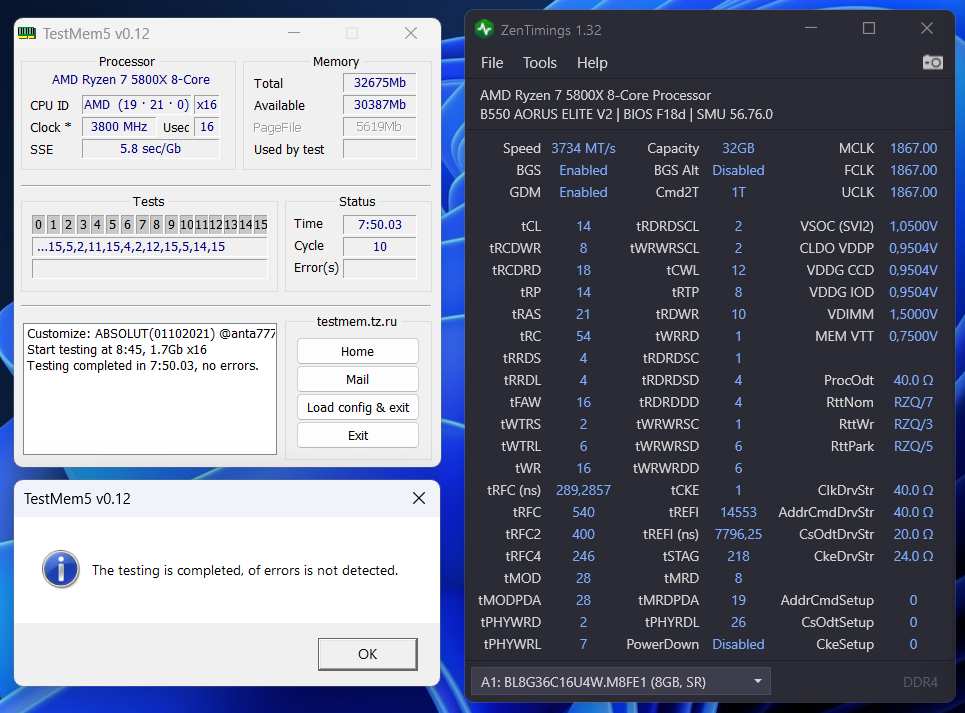Maximize the ZenTimings window

(x=868, y=28)
